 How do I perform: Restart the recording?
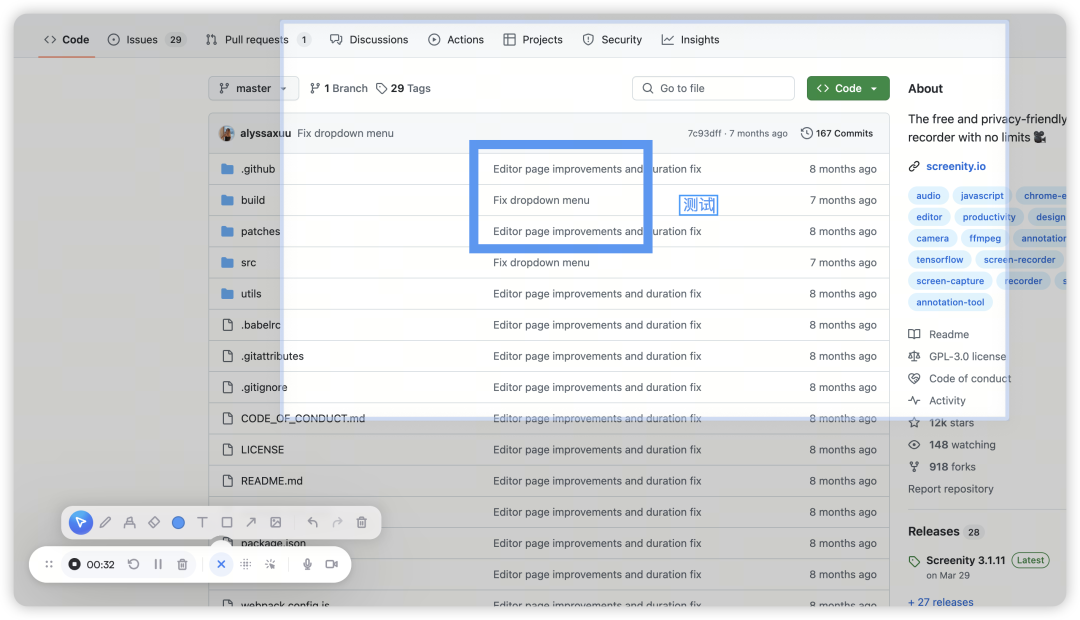click(134, 564)
